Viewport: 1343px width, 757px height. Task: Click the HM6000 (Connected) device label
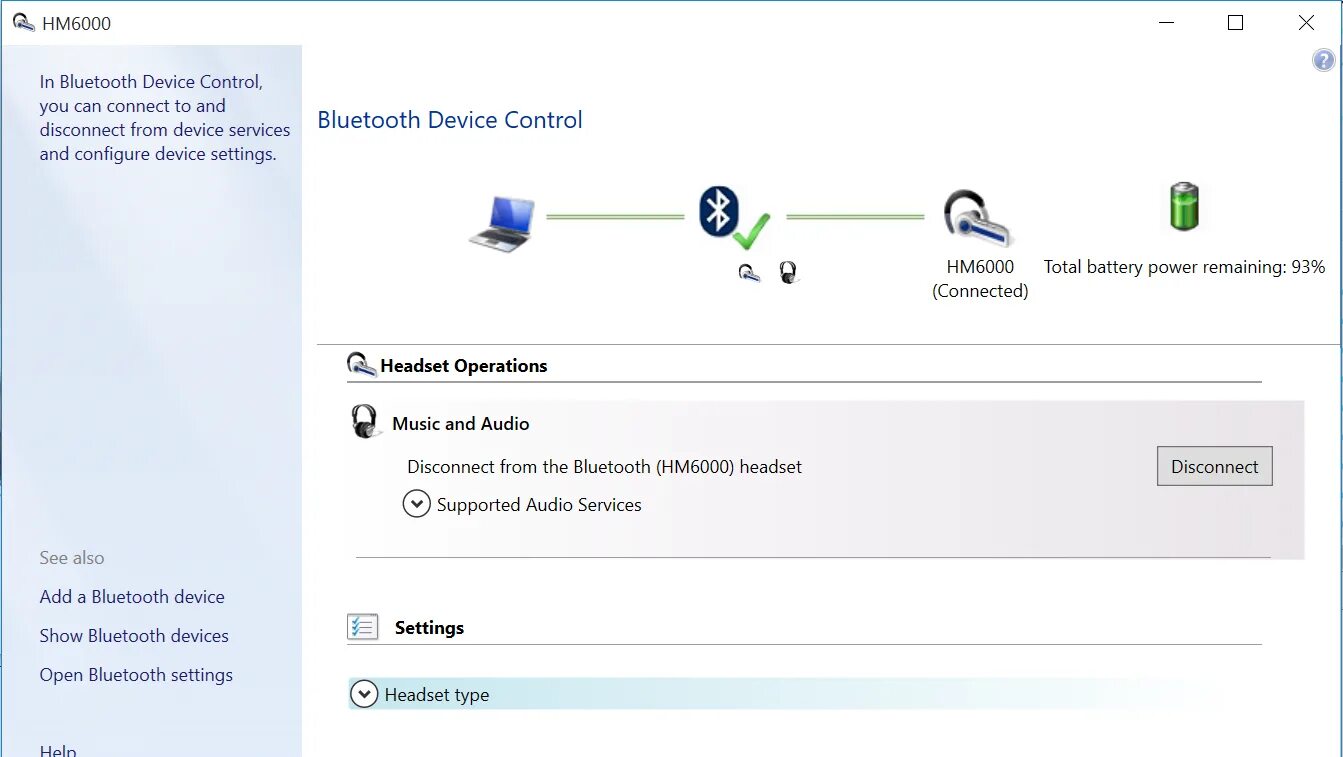point(980,279)
